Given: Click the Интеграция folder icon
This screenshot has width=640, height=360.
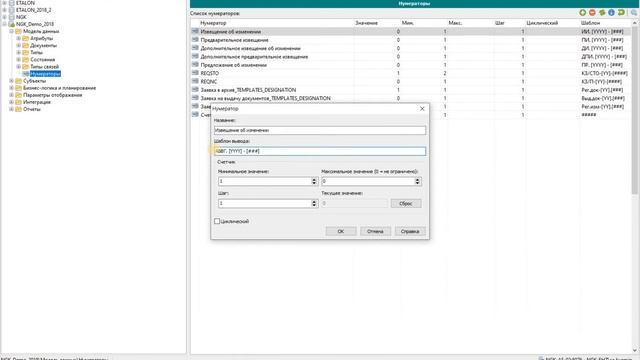Looking at the screenshot, I should tap(18, 102).
